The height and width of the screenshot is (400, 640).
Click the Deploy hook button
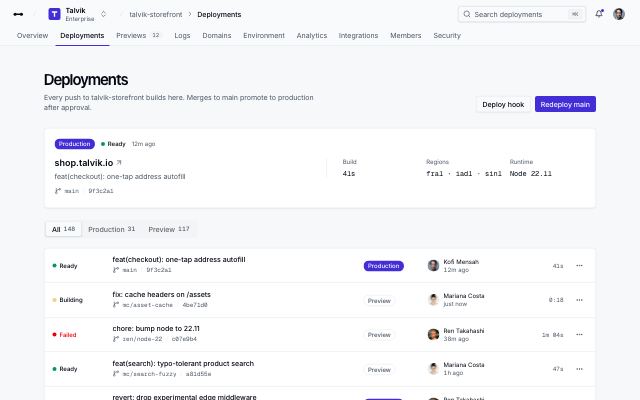click(x=503, y=104)
